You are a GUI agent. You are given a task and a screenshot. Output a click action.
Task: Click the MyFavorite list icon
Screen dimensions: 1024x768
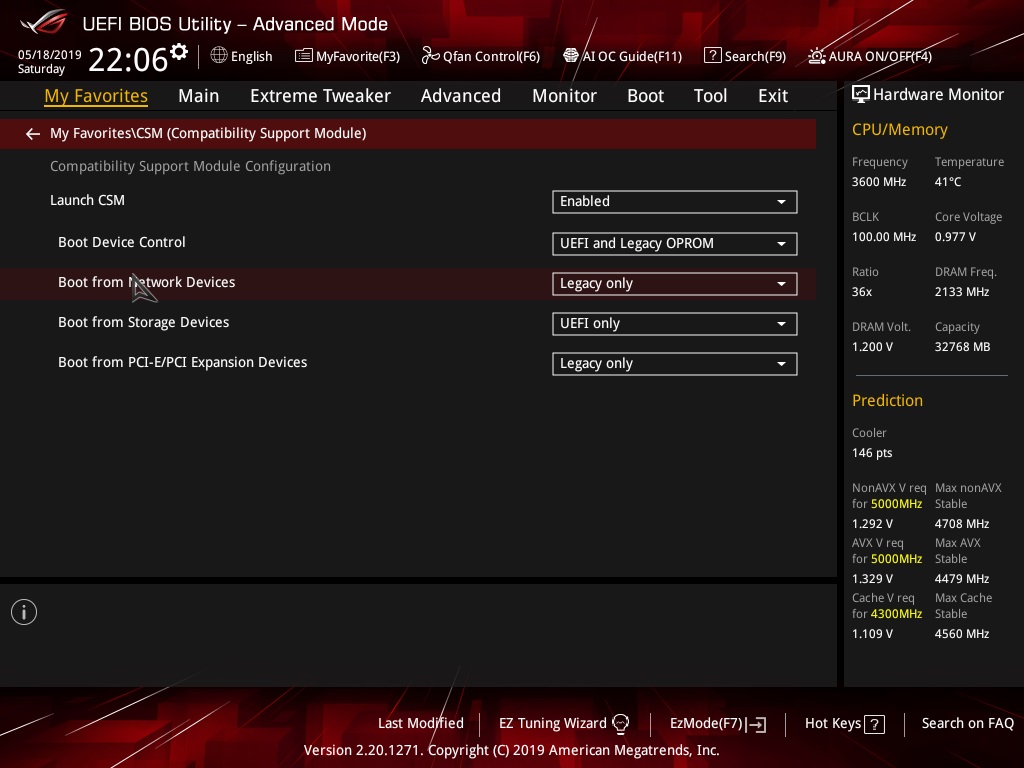click(304, 56)
